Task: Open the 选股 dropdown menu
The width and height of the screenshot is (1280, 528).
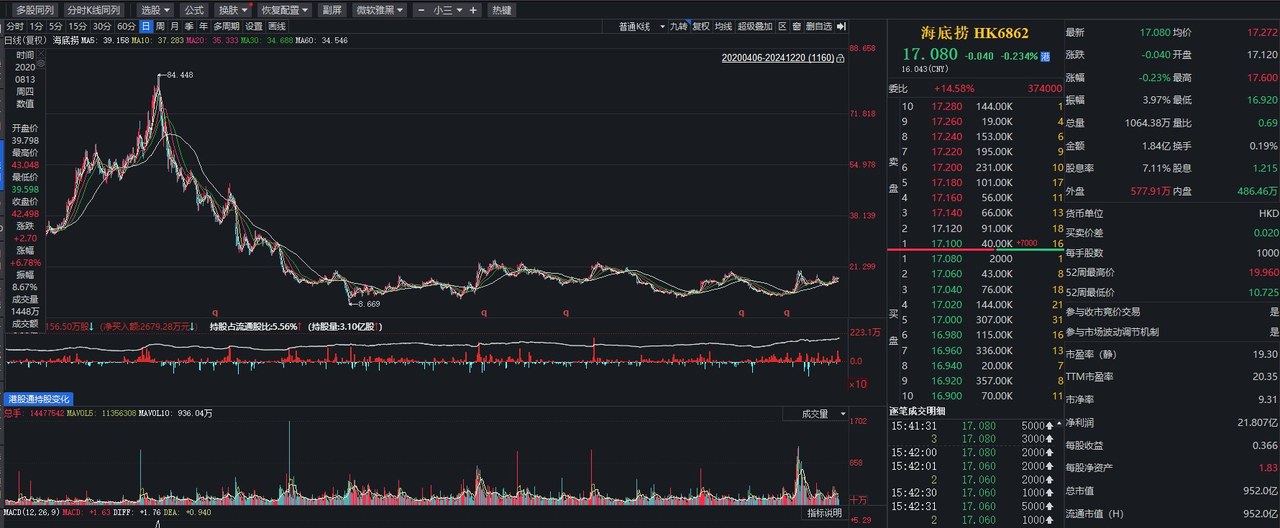Action: 155,10
